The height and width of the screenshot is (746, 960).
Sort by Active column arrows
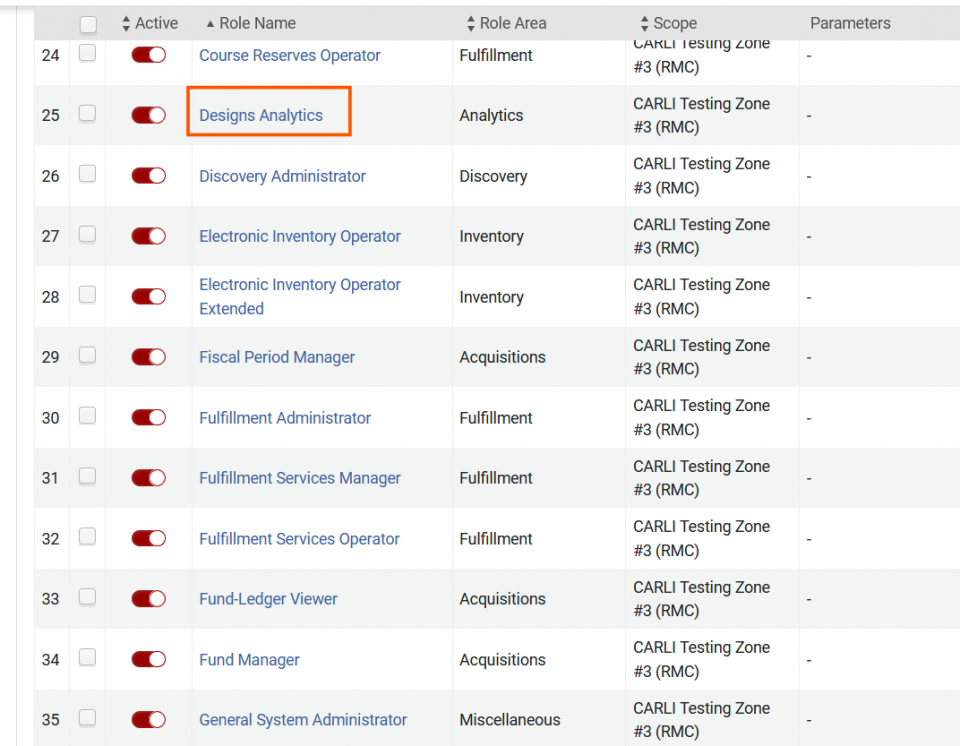[126, 23]
